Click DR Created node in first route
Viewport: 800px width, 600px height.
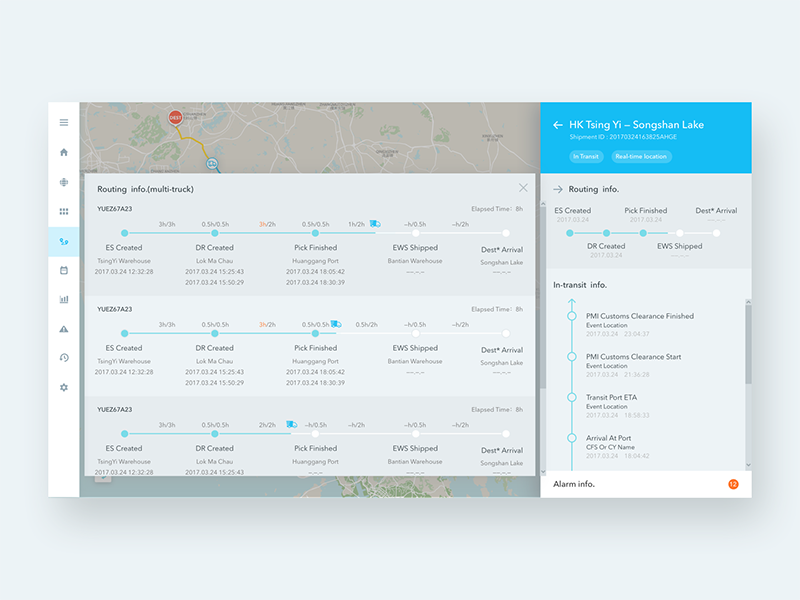coord(215,233)
